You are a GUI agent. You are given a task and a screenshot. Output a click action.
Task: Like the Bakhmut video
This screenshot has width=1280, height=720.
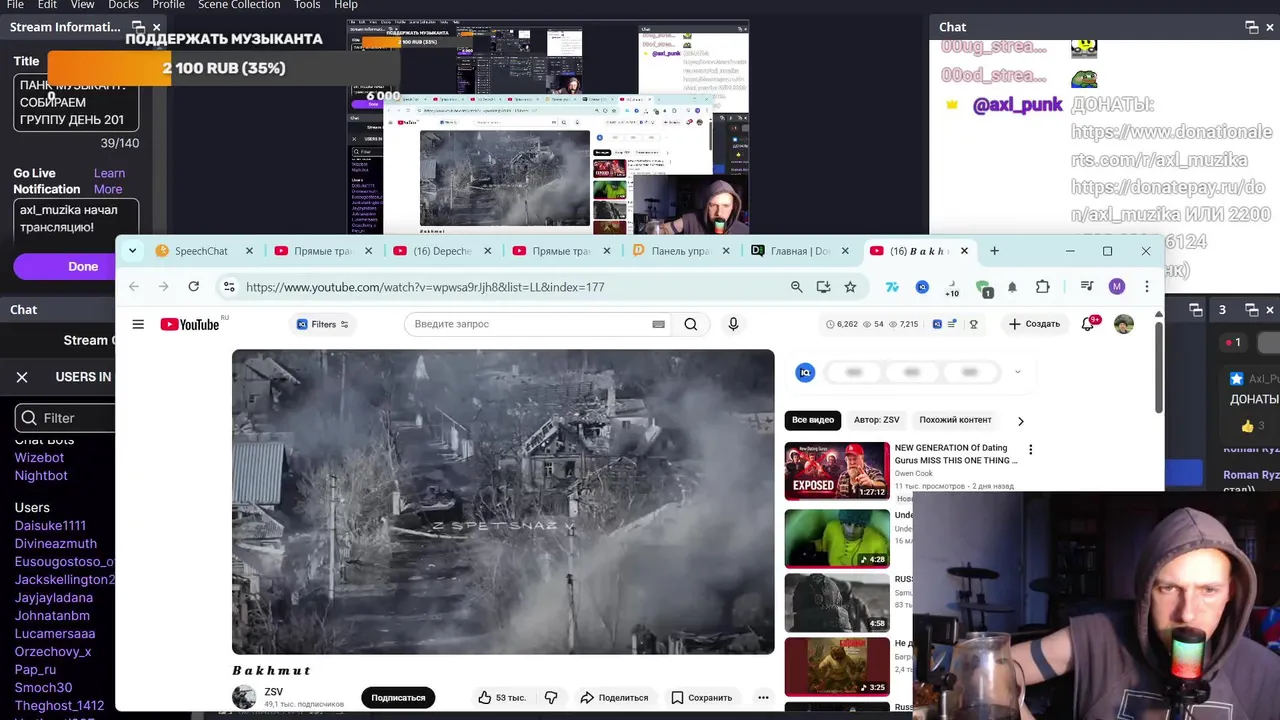coord(501,697)
